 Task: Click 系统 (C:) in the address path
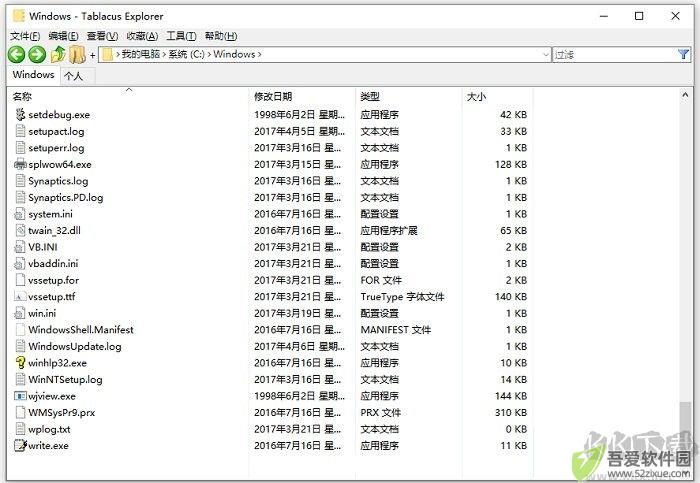point(186,54)
